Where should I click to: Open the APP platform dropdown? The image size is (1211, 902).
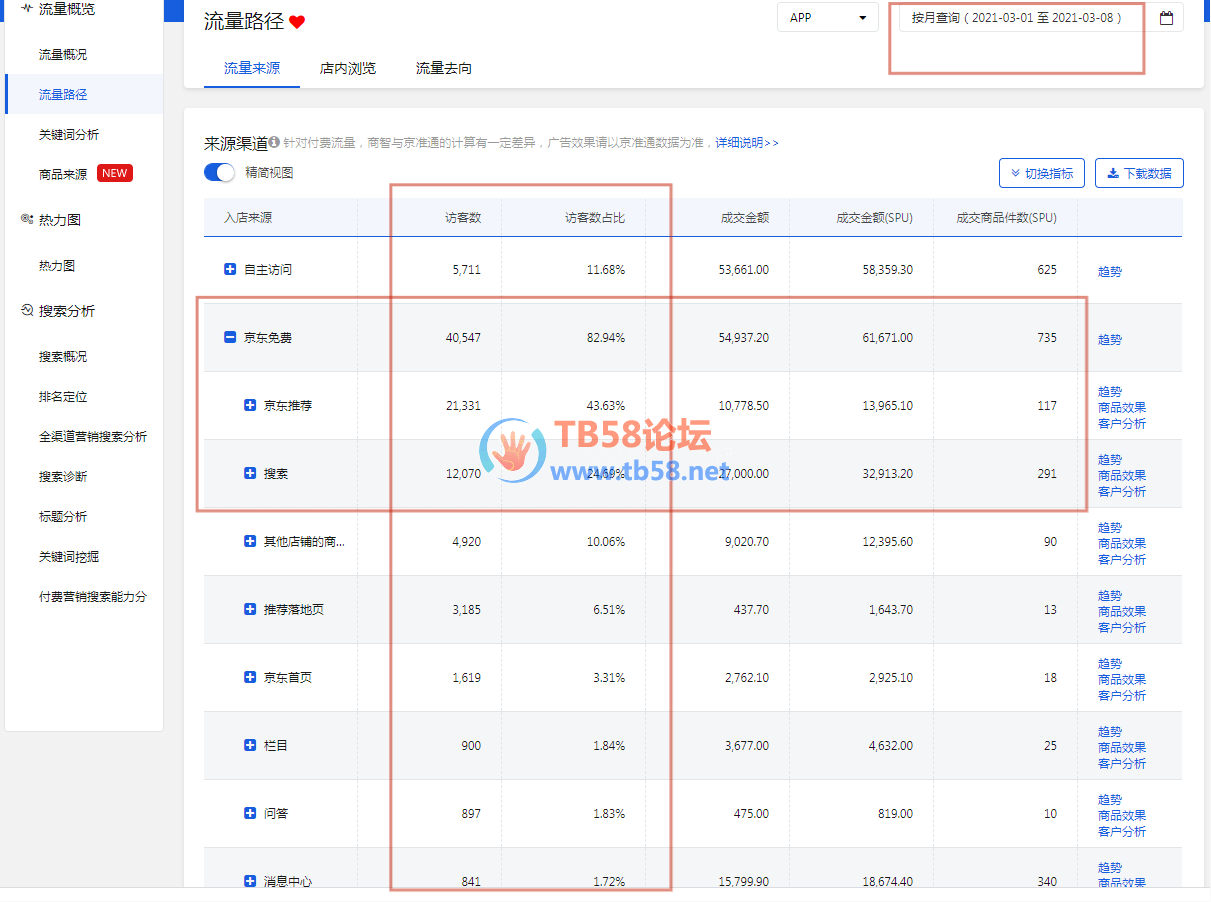pyautogui.click(x=828, y=18)
